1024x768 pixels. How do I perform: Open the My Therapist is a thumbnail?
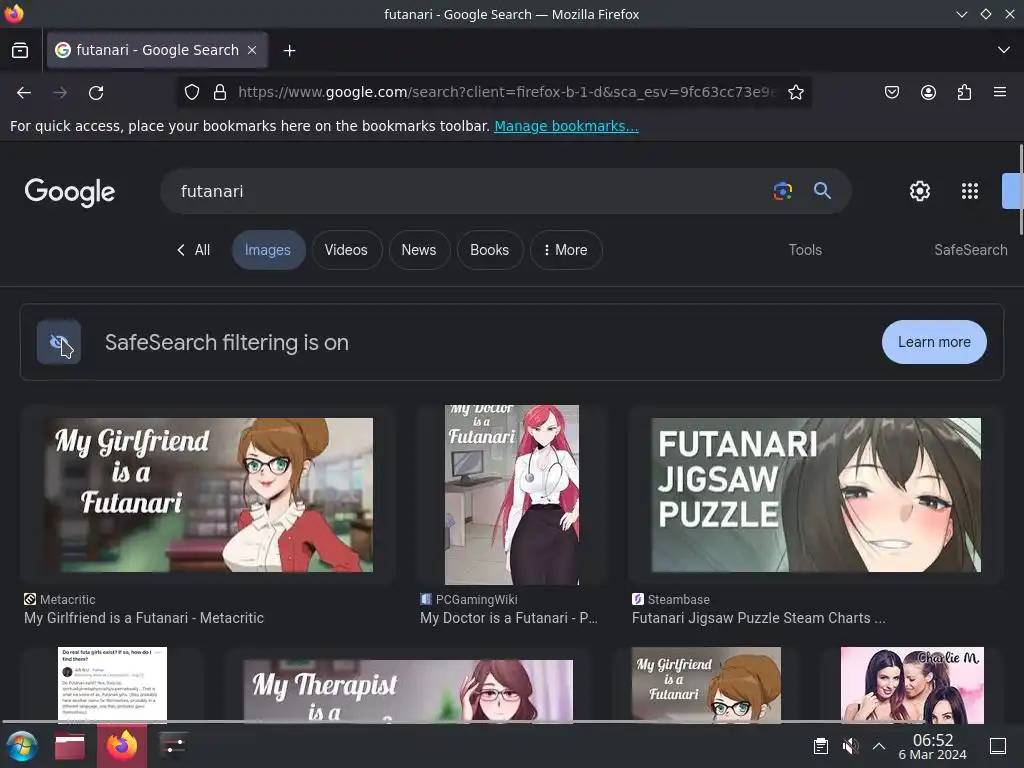(408, 691)
